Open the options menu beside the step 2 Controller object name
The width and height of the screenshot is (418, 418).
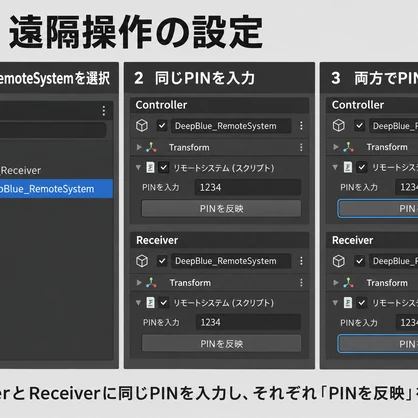(301, 126)
